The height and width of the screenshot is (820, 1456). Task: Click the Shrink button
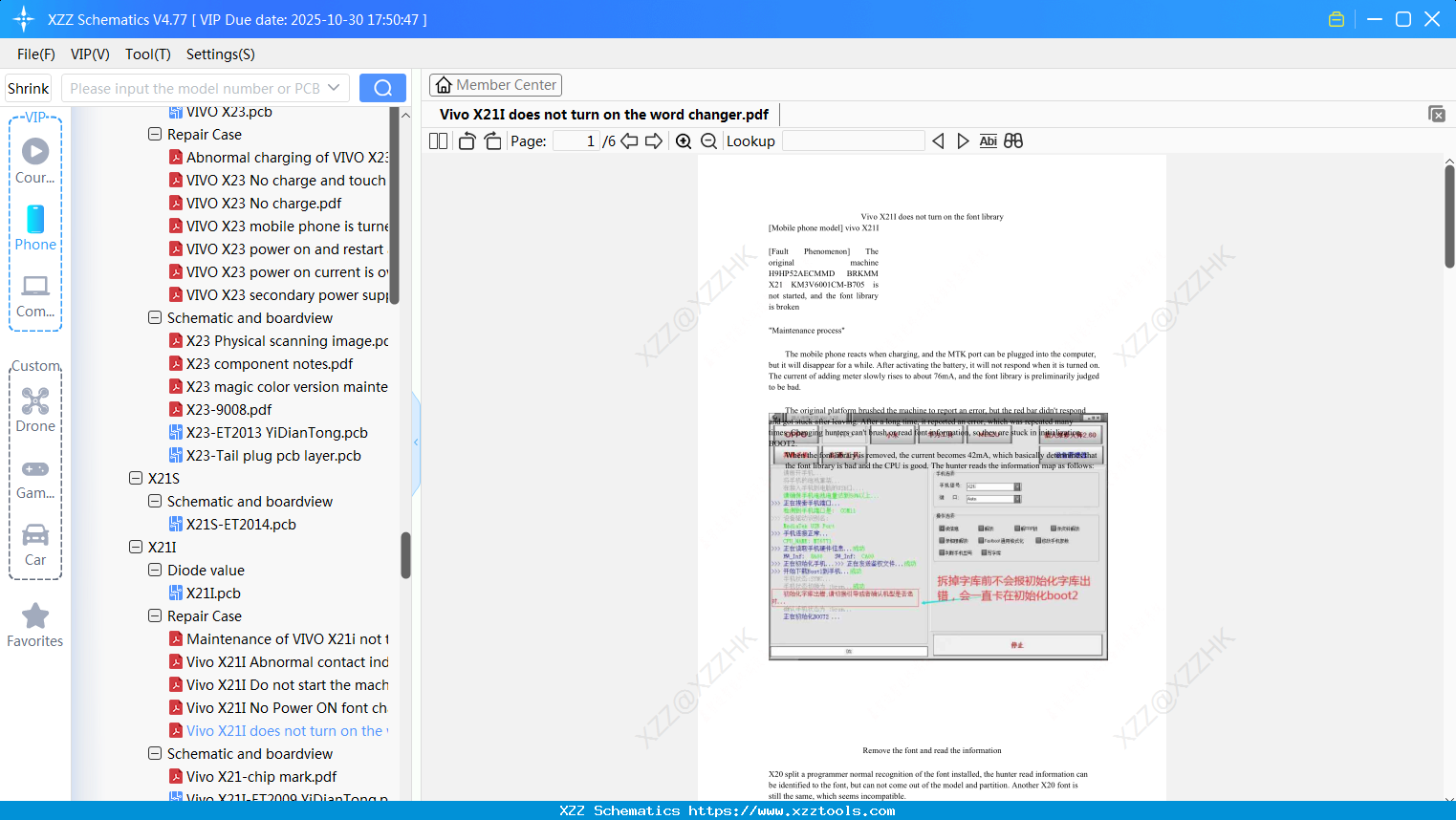pos(29,88)
